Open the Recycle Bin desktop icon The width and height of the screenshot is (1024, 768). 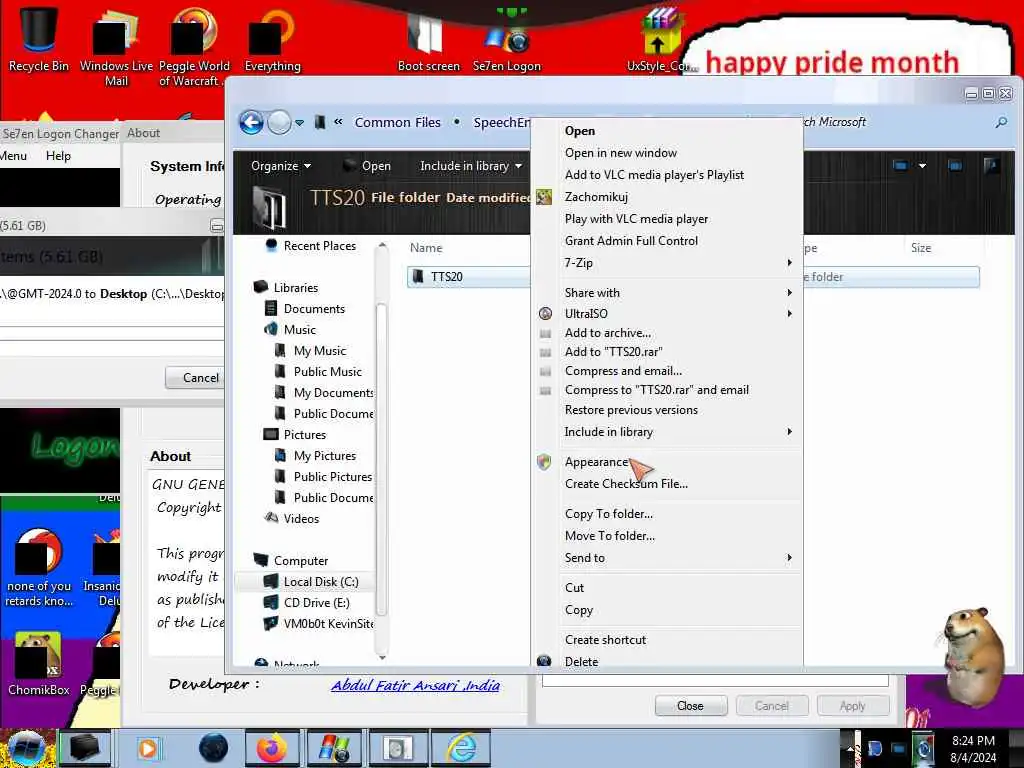point(39,38)
